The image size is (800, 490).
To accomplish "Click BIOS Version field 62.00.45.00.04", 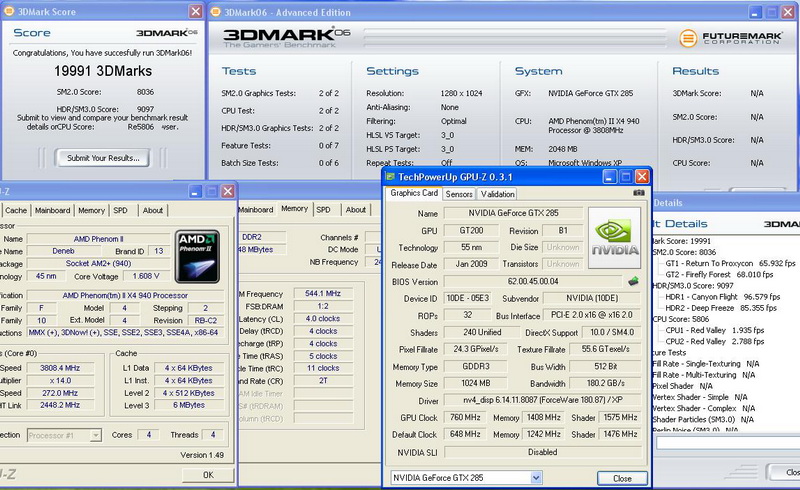I will tap(533, 281).
